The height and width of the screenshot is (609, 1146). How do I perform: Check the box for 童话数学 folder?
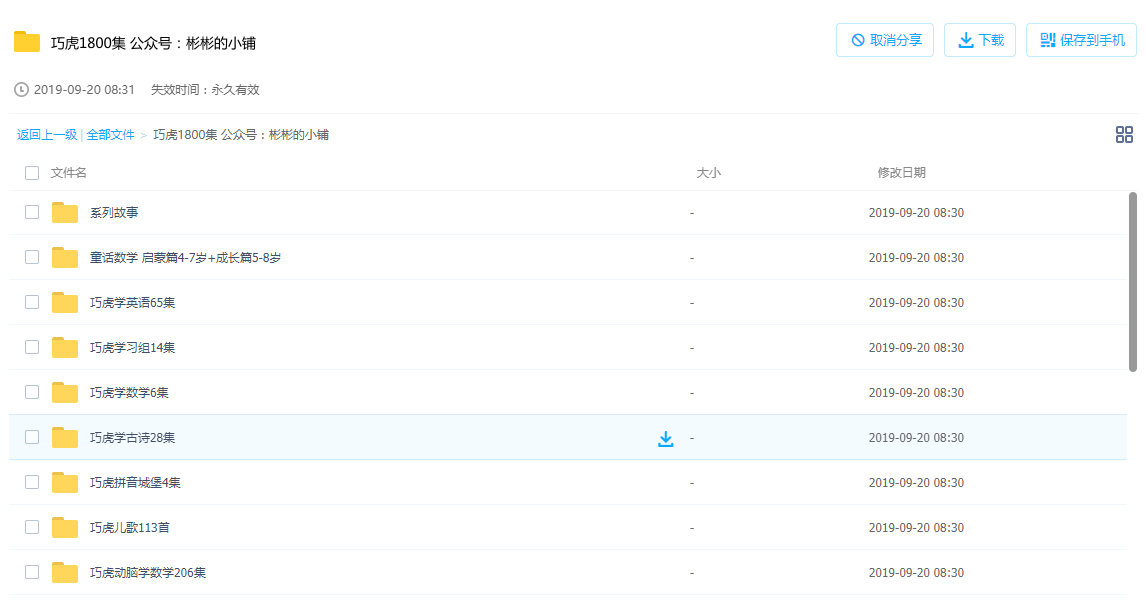point(32,257)
